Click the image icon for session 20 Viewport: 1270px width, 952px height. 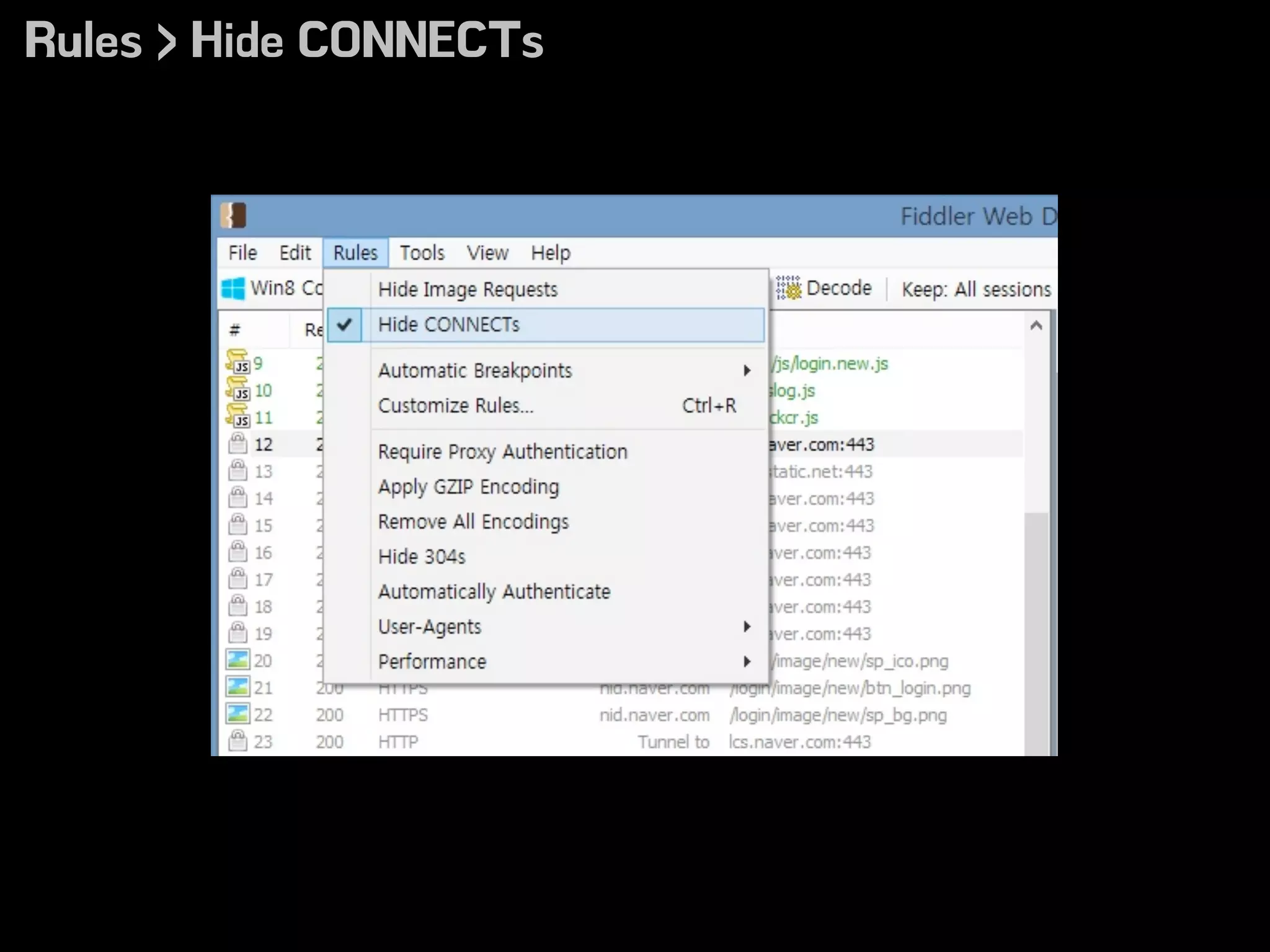point(238,660)
